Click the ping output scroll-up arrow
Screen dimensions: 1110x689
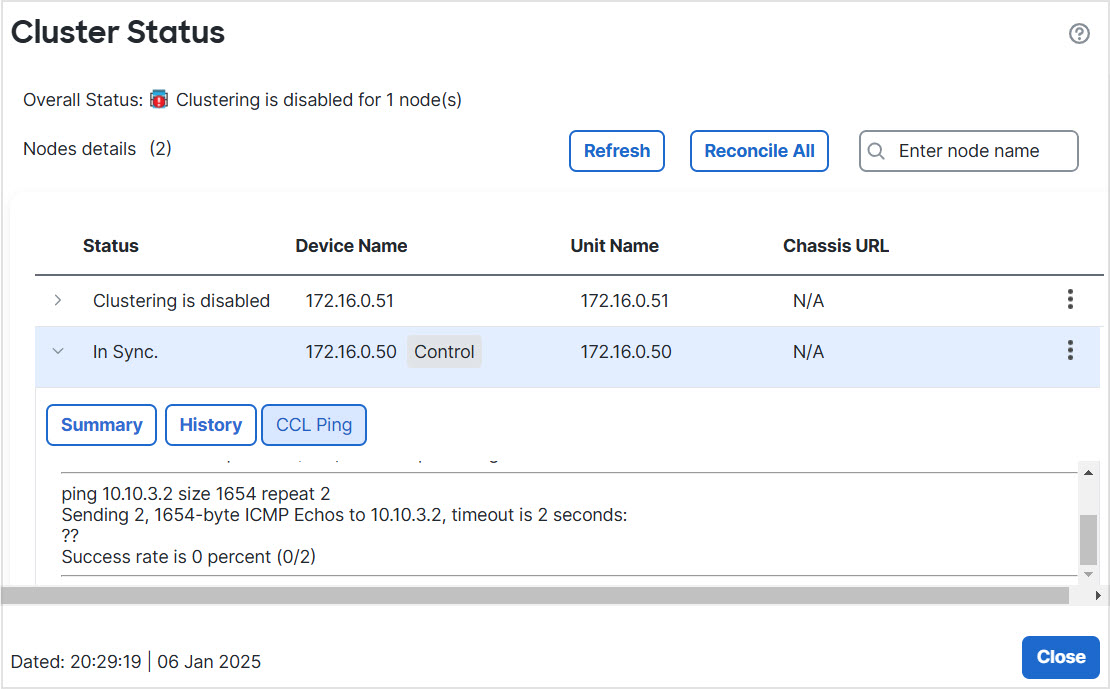1088,470
